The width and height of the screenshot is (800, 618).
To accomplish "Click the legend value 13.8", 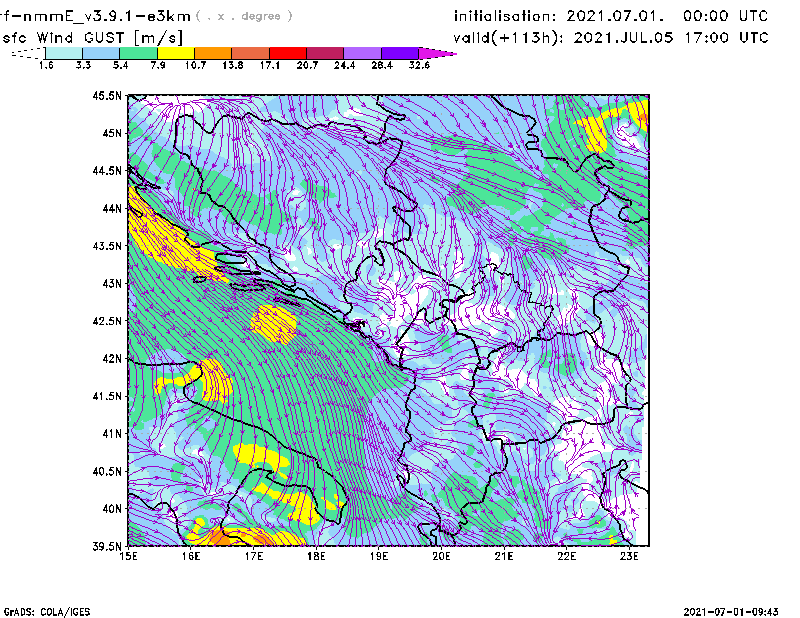I will (233, 65).
